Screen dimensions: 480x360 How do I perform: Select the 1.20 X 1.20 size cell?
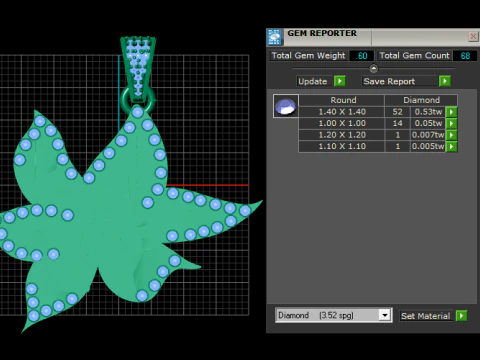point(342,135)
